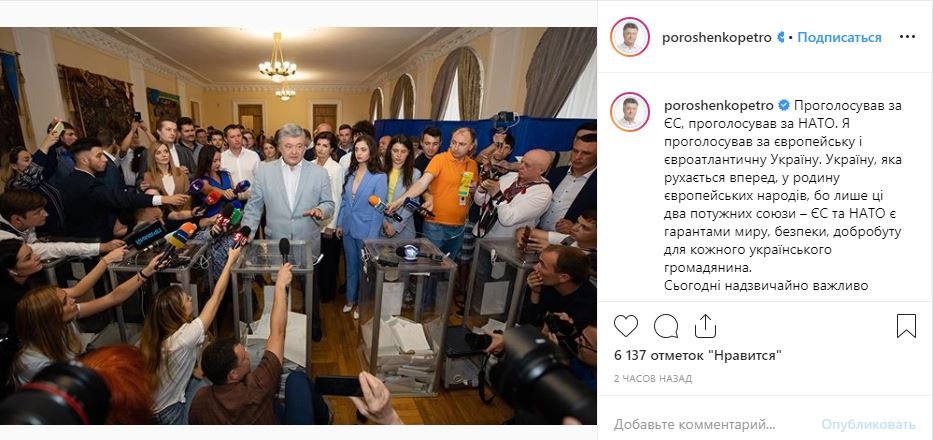The width and height of the screenshot is (933, 440).
Task: Like the post with the heart icon
Action: pyautogui.click(x=625, y=326)
